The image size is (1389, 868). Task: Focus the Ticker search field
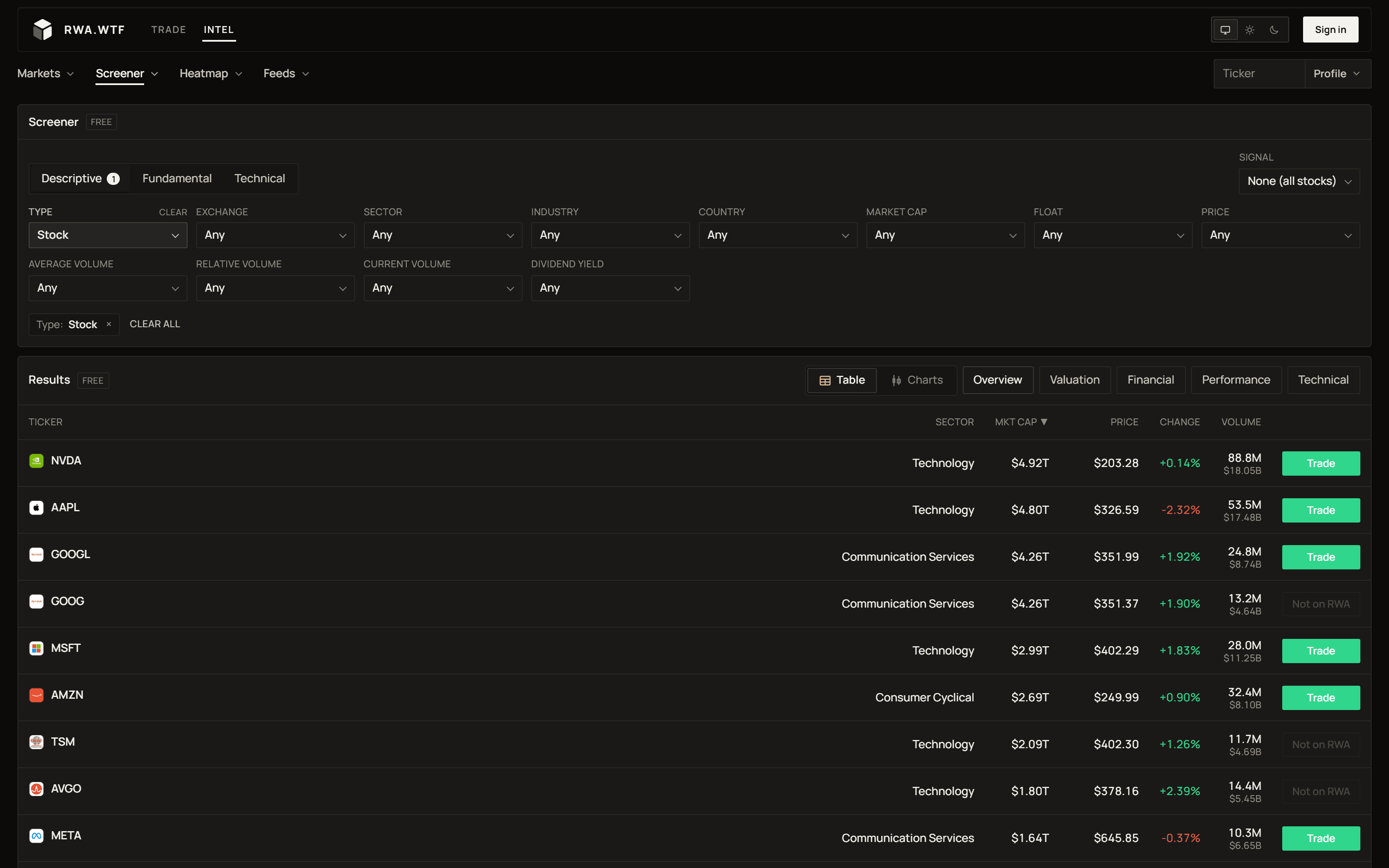point(1259,73)
